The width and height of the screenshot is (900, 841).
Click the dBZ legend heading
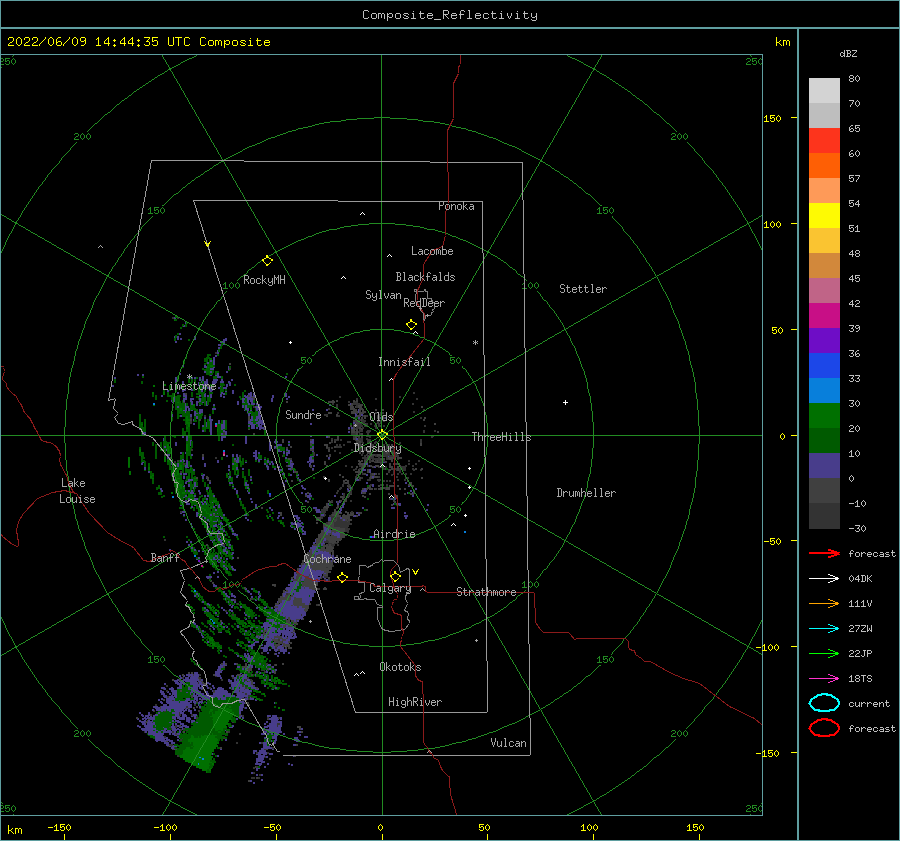pyautogui.click(x=848, y=53)
